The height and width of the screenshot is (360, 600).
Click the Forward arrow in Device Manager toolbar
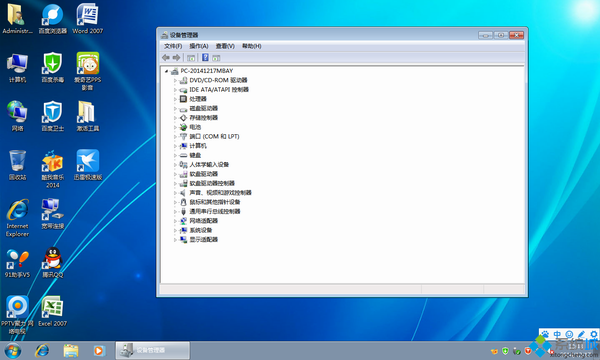coord(176,57)
